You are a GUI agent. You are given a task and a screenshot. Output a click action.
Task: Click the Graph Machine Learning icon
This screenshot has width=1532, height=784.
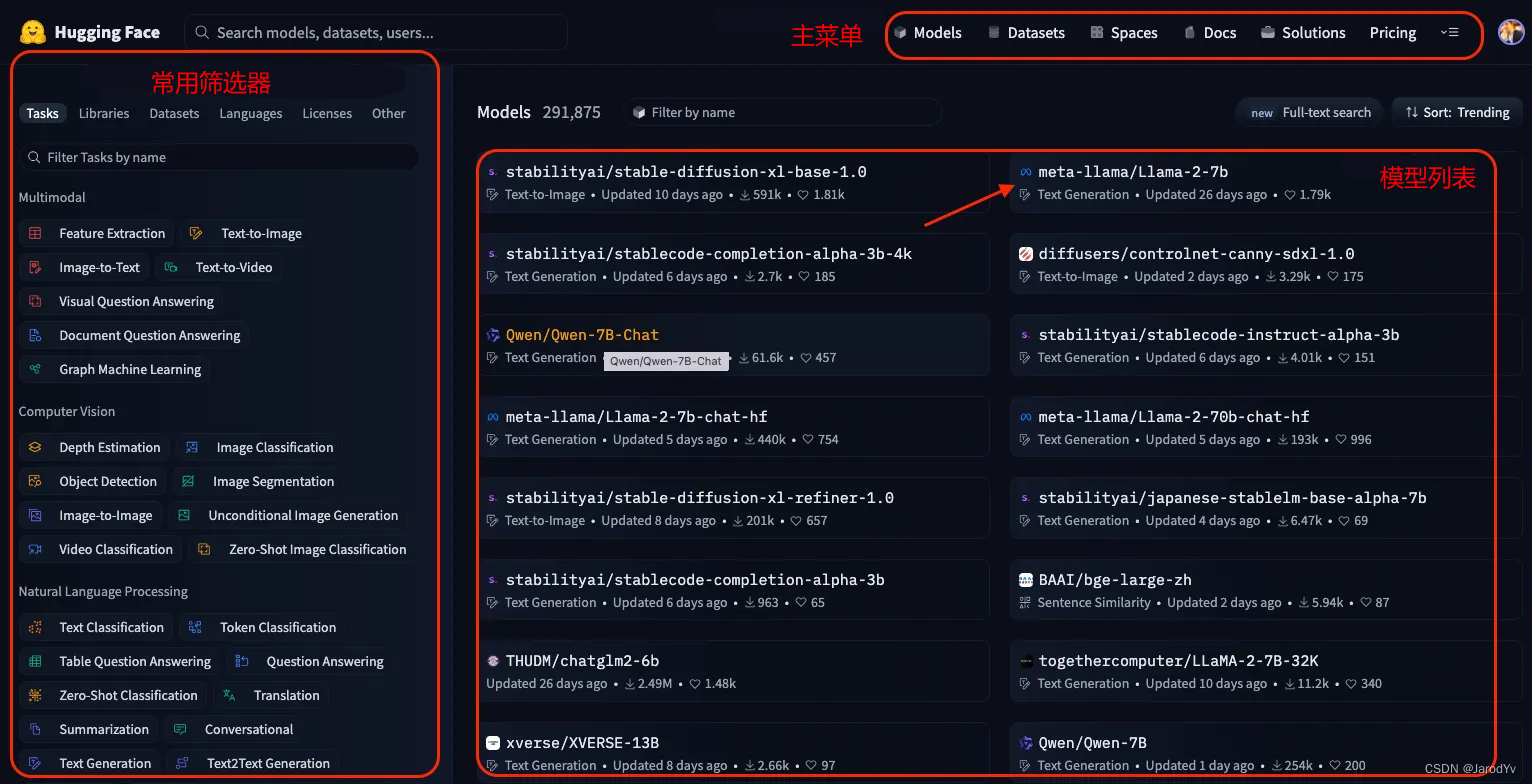35,369
